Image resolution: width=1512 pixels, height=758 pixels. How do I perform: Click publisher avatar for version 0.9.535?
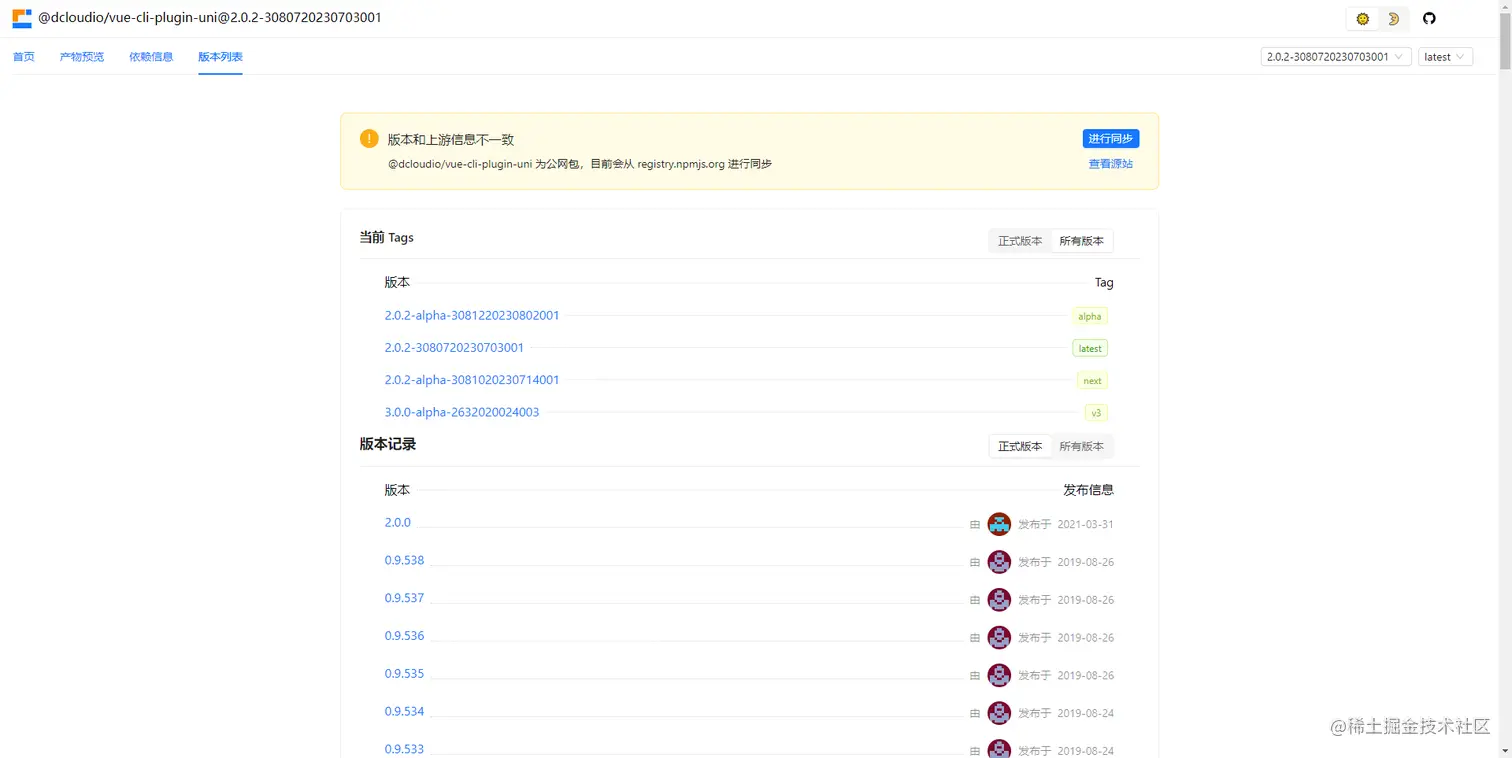[x=999, y=675]
